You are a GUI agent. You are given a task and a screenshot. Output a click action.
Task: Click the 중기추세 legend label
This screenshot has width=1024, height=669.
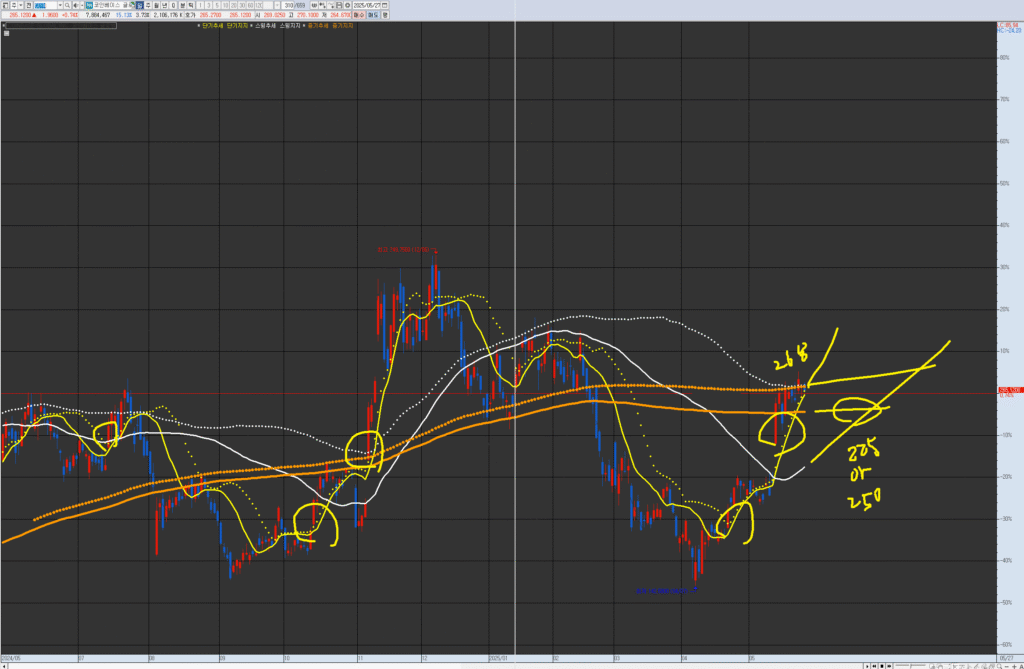point(318,25)
